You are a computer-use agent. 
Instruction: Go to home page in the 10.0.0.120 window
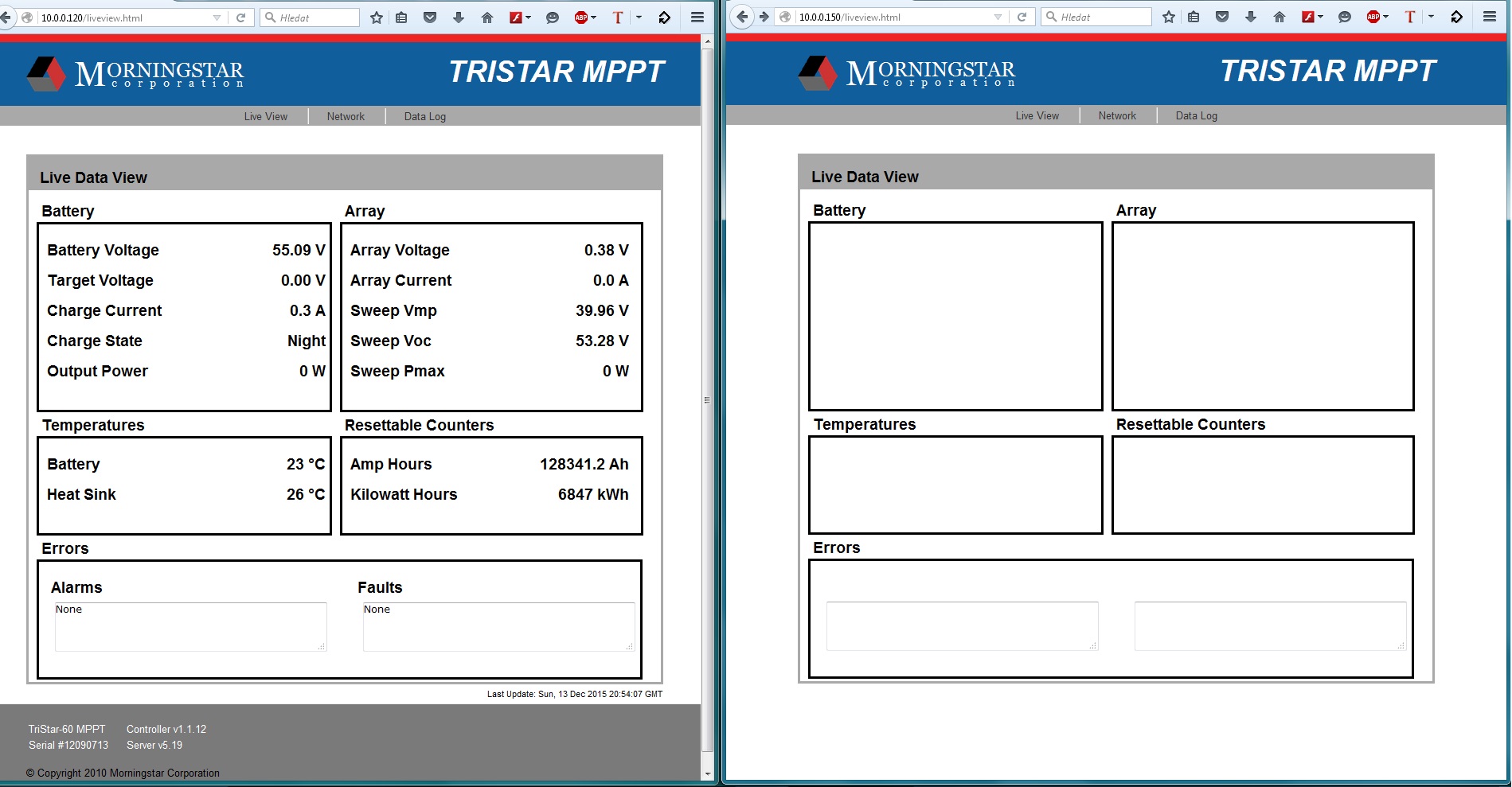(x=487, y=18)
